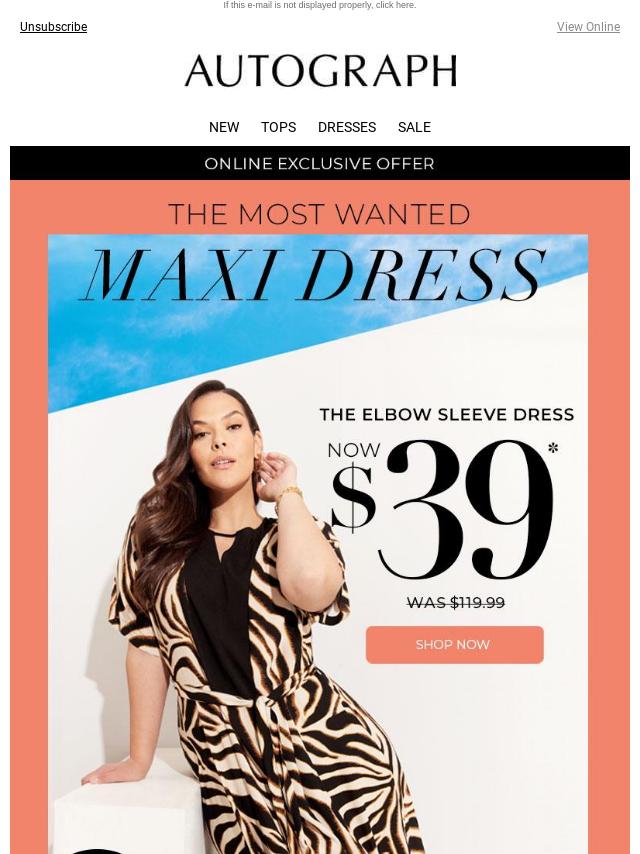
Task: Click the Unsubscribe link
Action: (x=53, y=27)
